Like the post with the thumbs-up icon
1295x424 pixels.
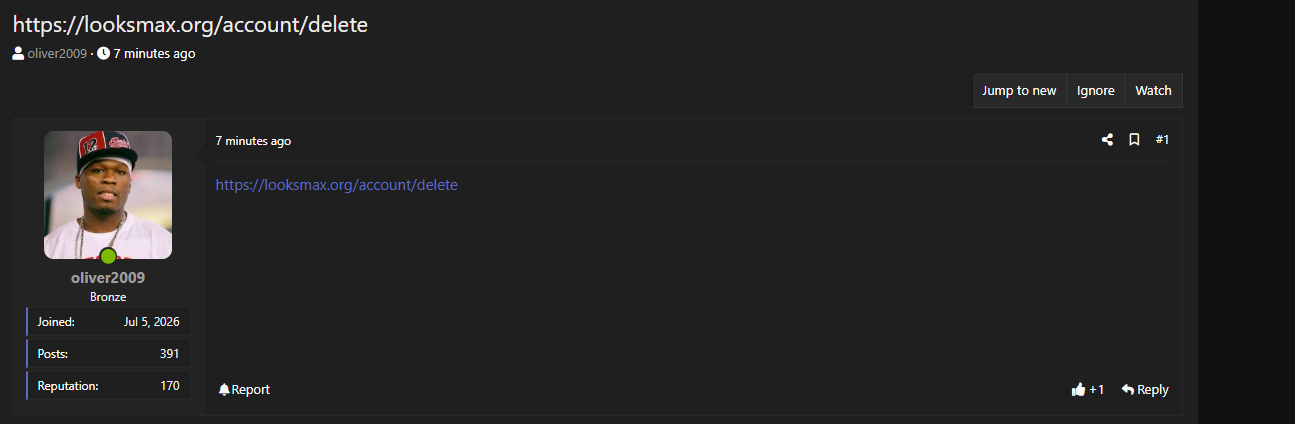pyautogui.click(x=1078, y=390)
